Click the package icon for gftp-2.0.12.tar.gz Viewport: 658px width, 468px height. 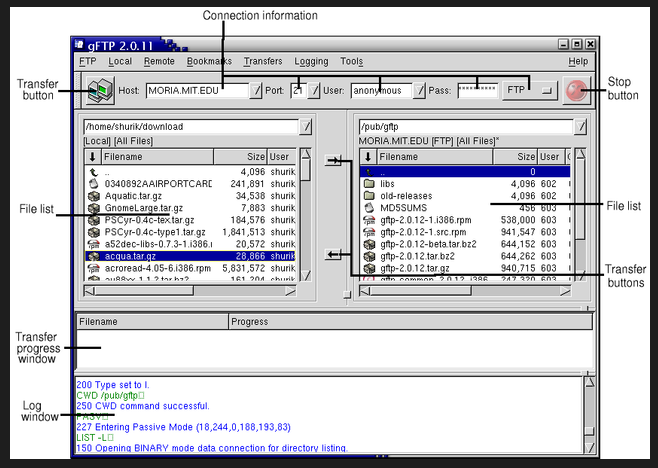click(369, 268)
